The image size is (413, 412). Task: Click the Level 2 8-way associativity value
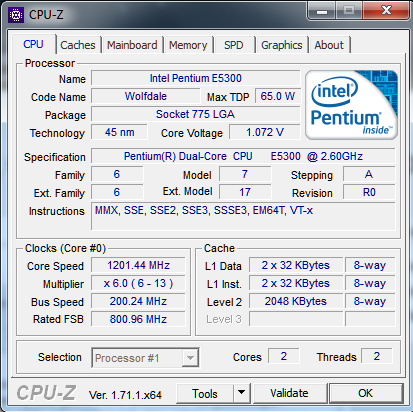coord(370,301)
